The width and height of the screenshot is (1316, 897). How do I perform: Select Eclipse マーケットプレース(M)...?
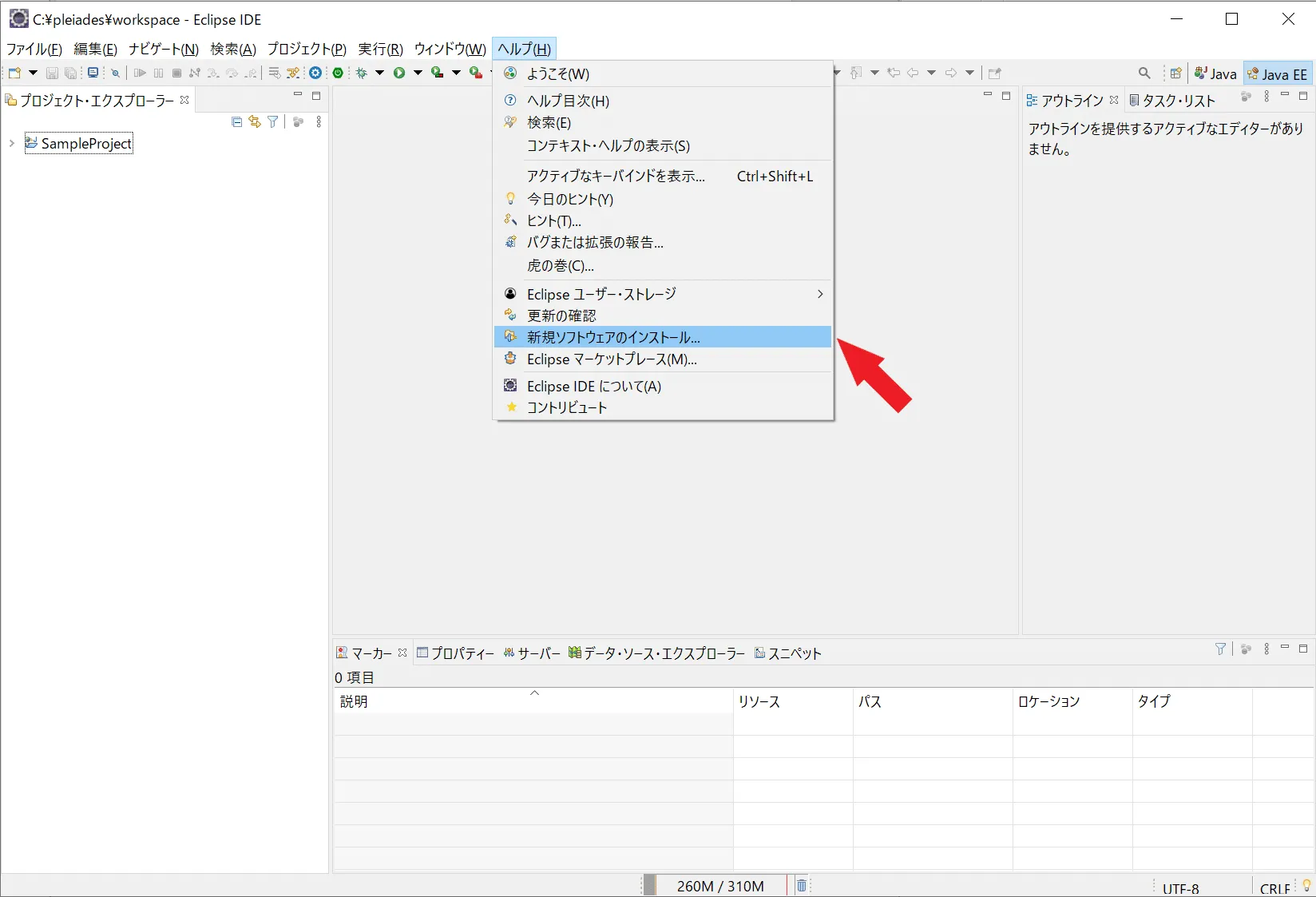click(x=664, y=359)
